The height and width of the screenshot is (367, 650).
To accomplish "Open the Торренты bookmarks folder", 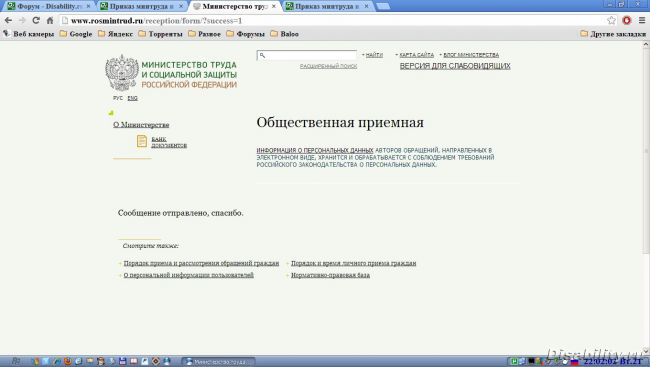I will click(x=160, y=34).
